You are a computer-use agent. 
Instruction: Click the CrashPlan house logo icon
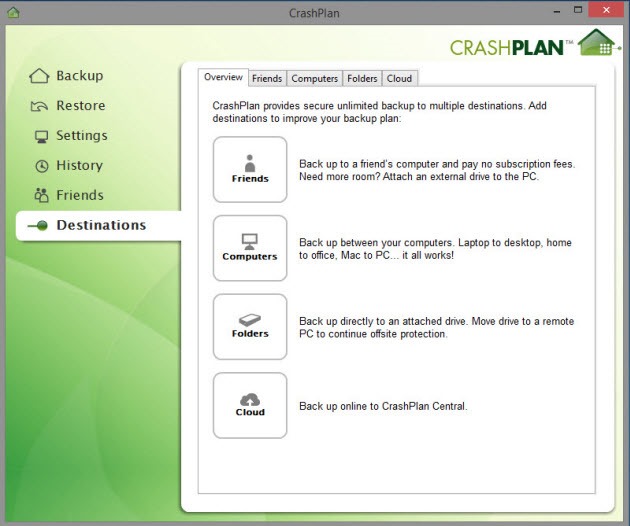point(598,43)
